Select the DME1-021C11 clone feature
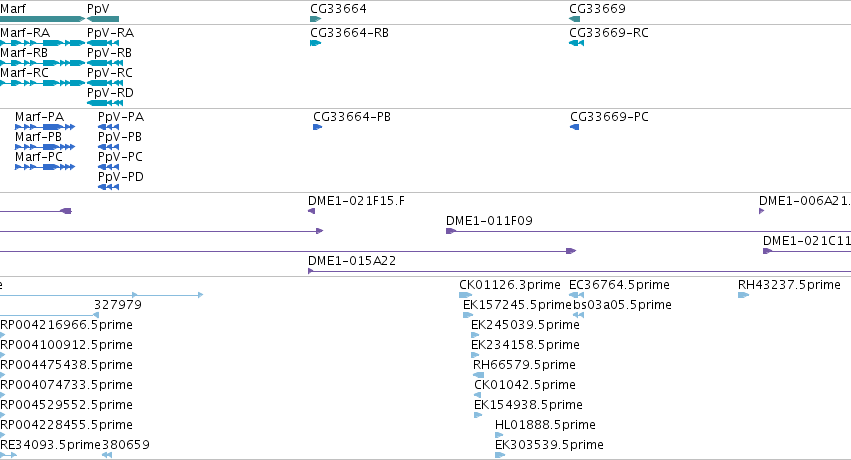 [x=807, y=251]
